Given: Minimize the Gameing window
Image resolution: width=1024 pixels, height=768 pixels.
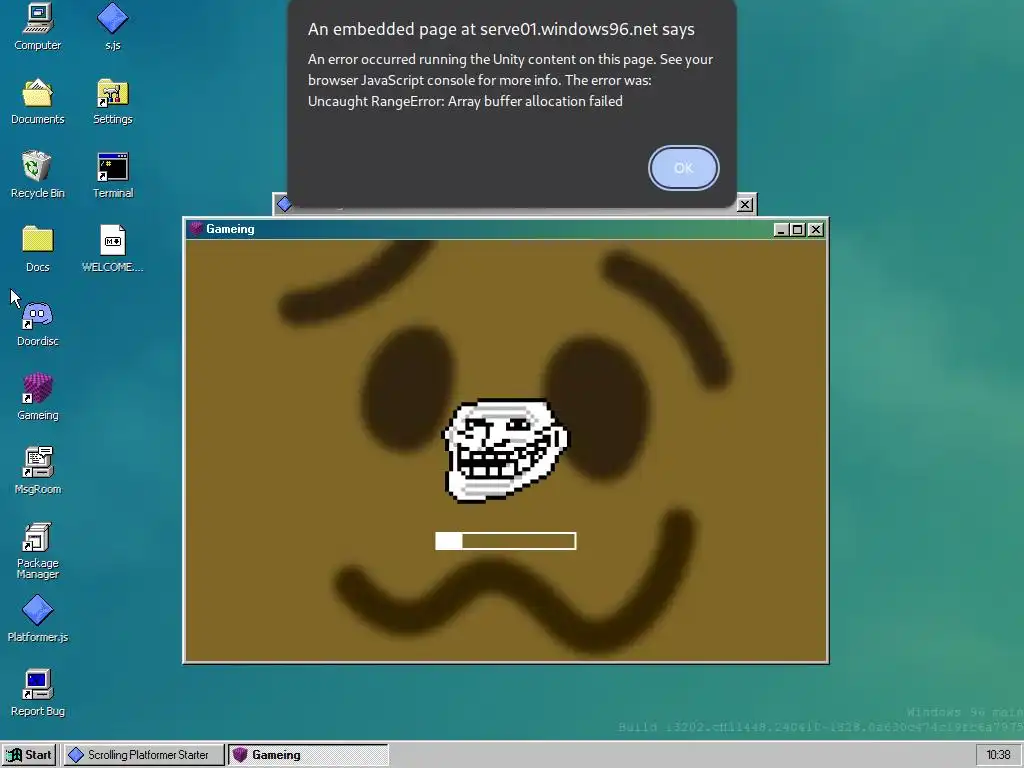Looking at the screenshot, I should 780,230.
